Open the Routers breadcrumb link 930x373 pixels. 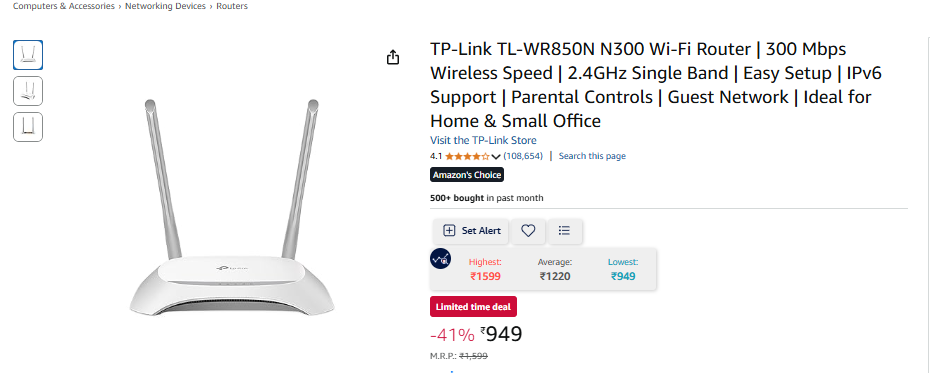click(x=232, y=6)
